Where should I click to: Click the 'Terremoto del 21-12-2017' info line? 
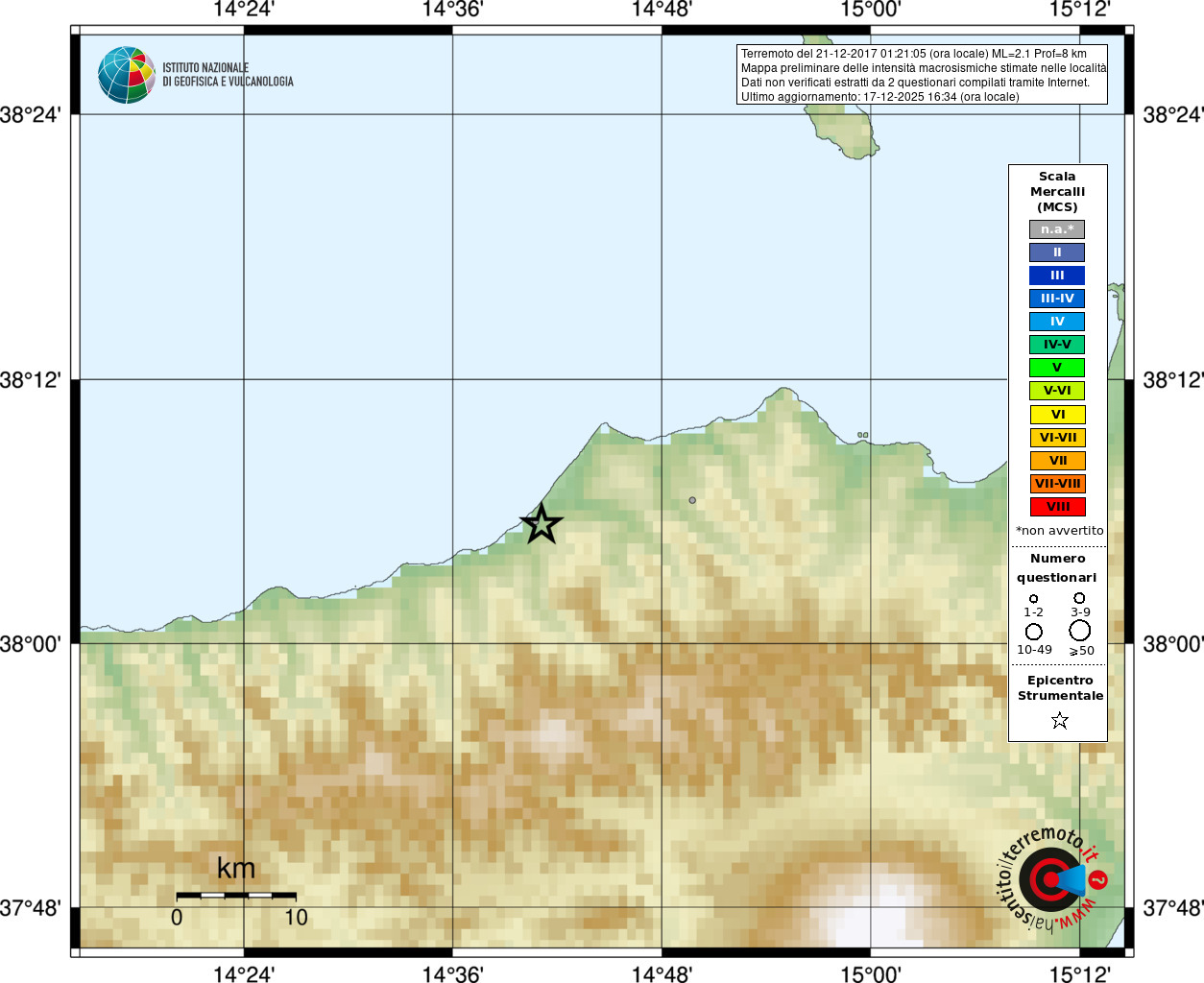click(914, 54)
